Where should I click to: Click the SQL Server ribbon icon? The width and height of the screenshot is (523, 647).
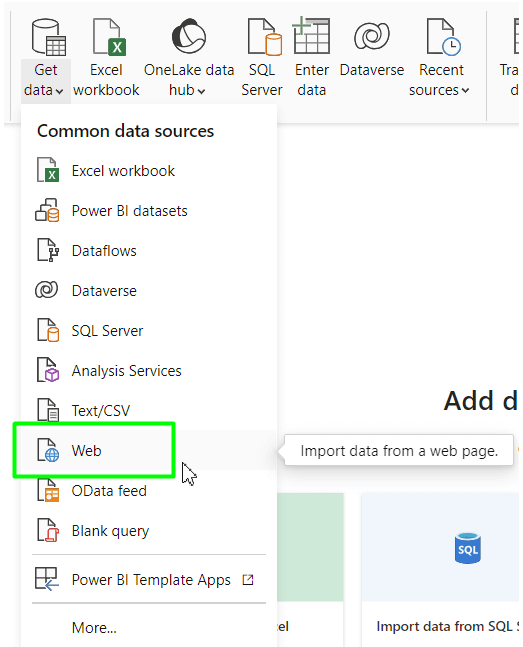click(x=264, y=37)
